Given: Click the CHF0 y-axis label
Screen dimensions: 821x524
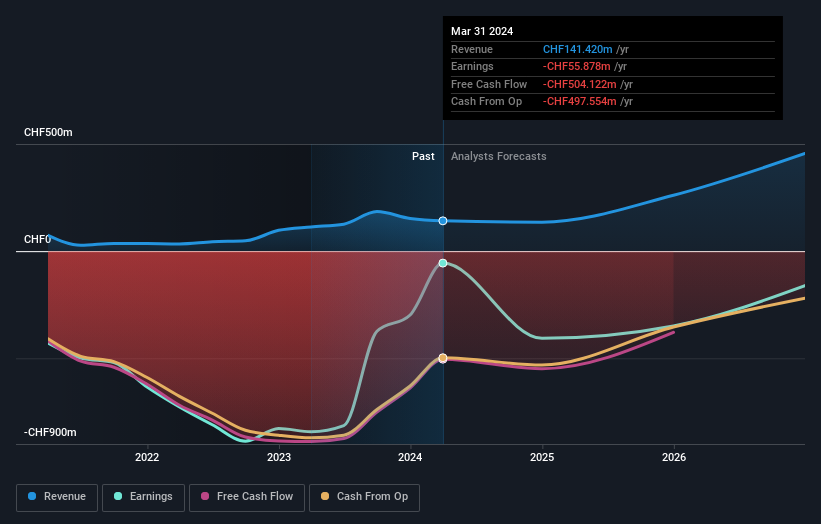Looking at the screenshot, I should pyautogui.click(x=38, y=239).
